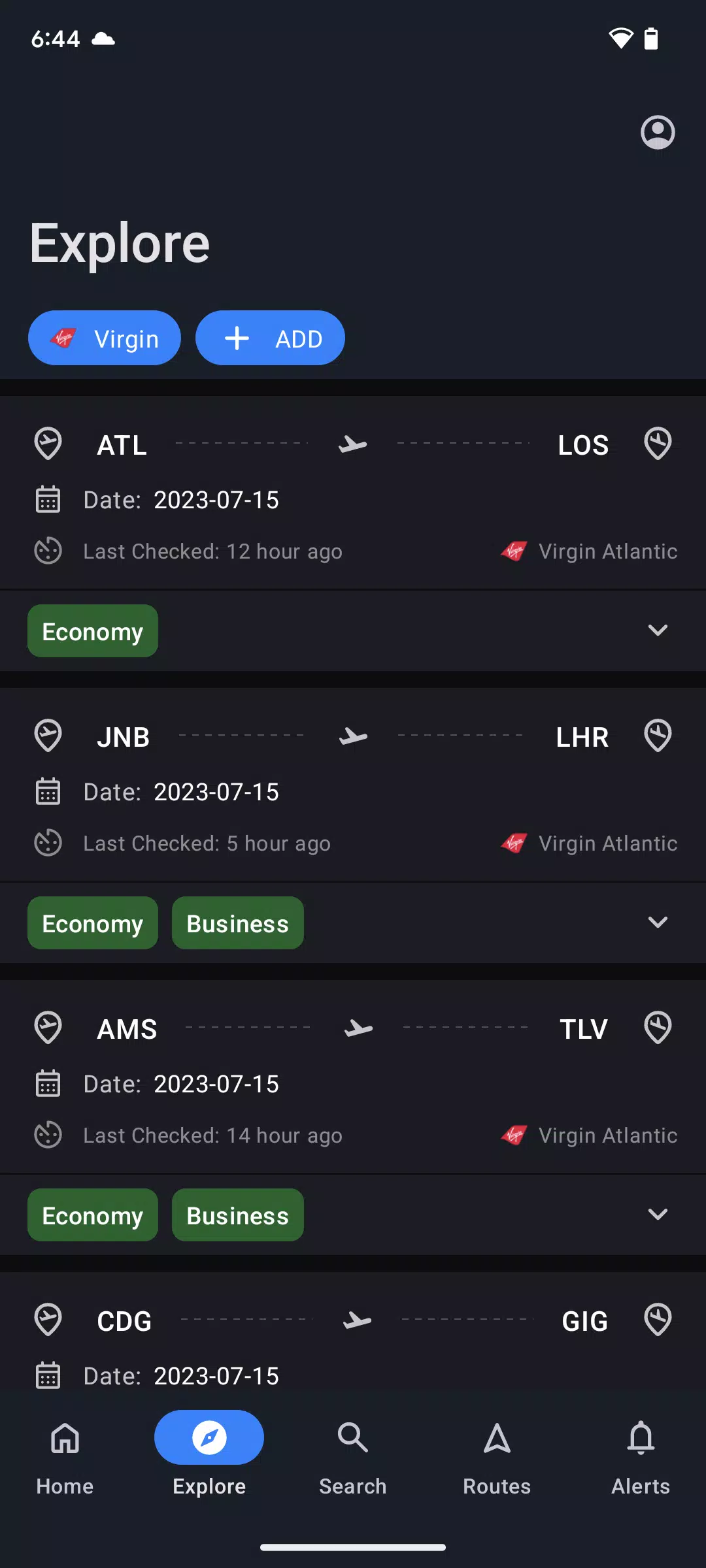This screenshot has width=706, height=1568.
Task: Tap the Virgin Atlantic logo on ATL flight
Action: (514, 551)
